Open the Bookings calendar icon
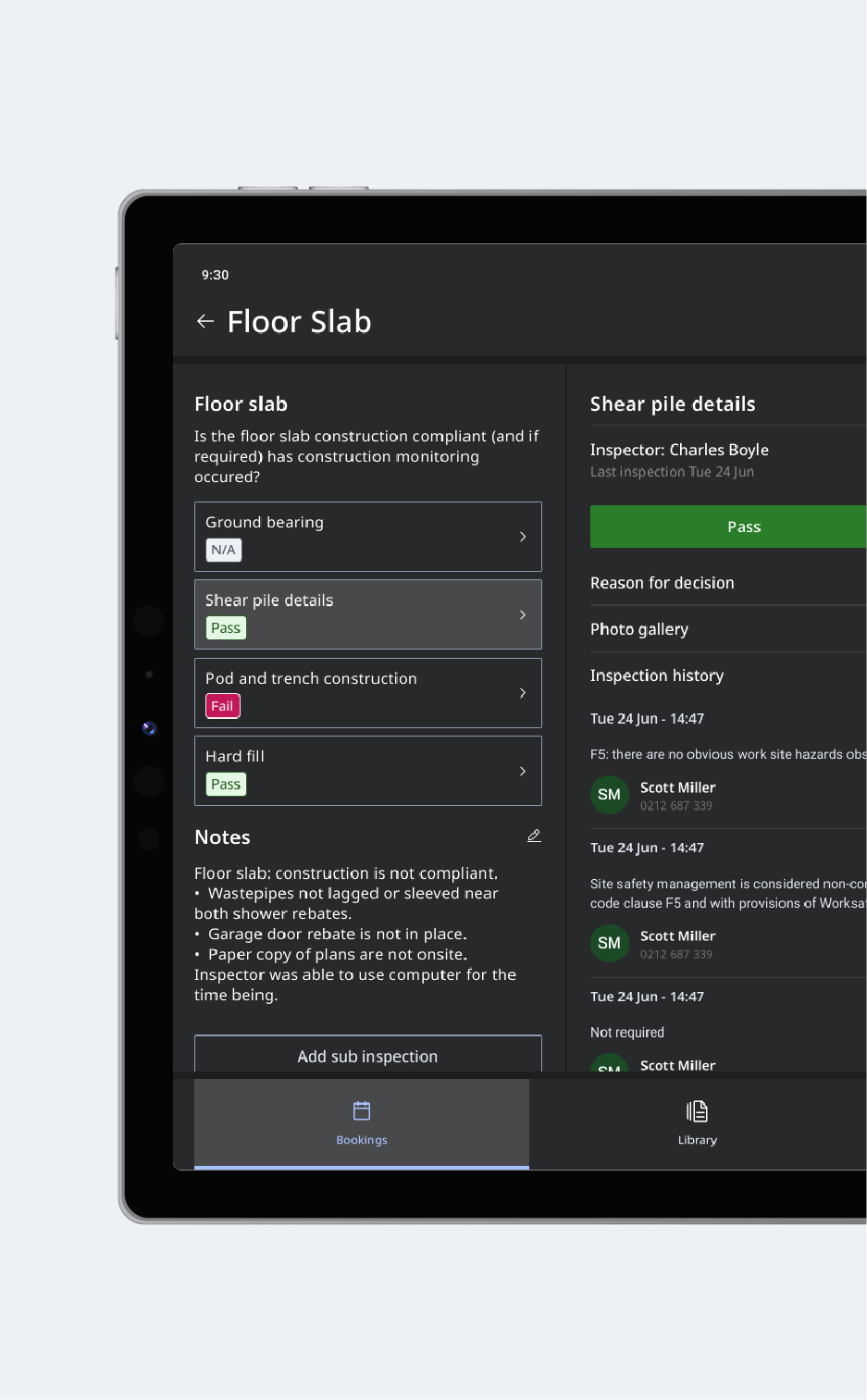Image resolution: width=867 pixels, height=1400 pixels. [362, 1110]
